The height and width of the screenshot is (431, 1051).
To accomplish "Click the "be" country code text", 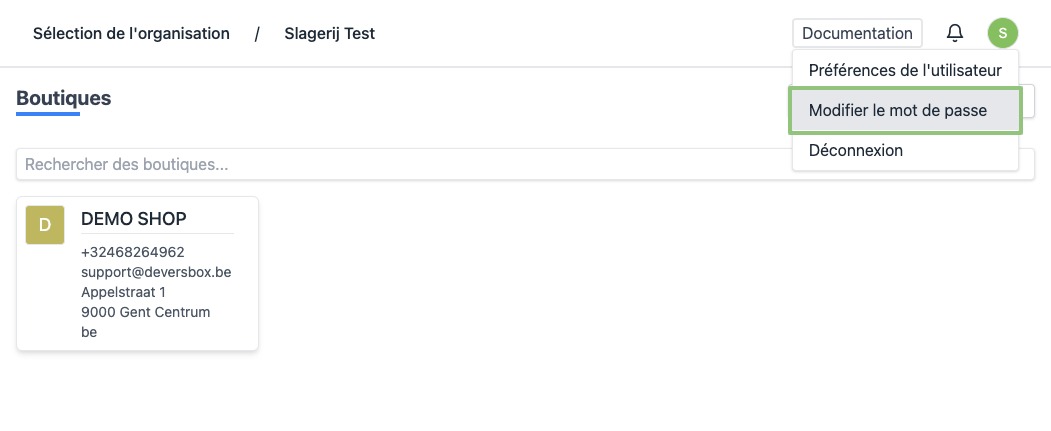I will (89, 332).
